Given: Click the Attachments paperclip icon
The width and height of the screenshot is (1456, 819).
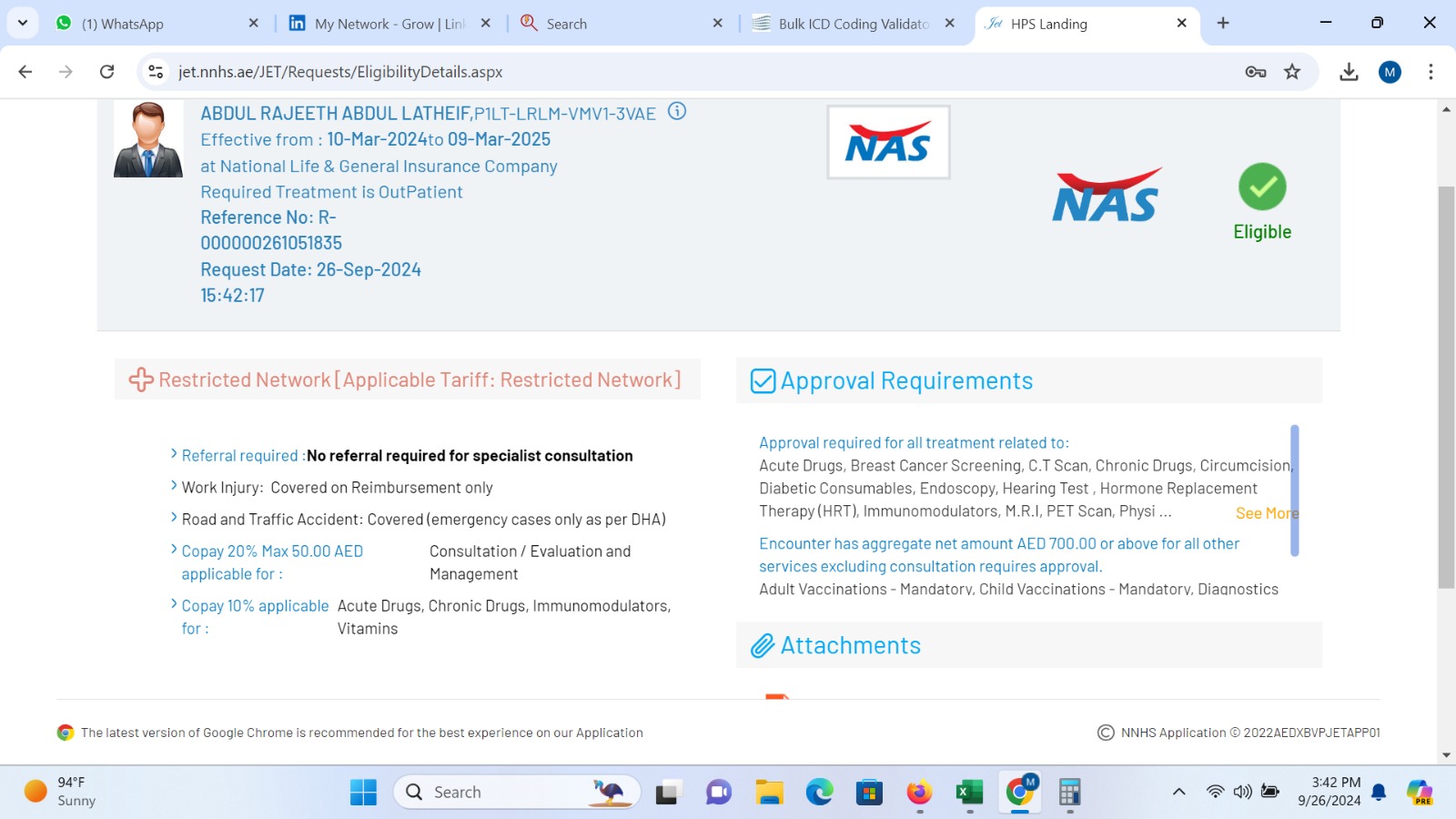Looking at the screenshot, I should [x=762, y=646].
